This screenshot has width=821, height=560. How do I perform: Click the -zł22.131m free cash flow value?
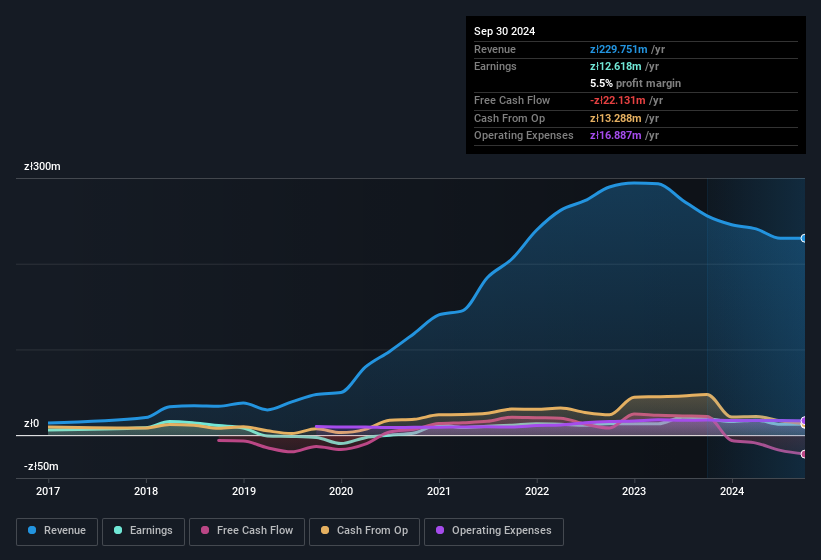tap(617, 100)
